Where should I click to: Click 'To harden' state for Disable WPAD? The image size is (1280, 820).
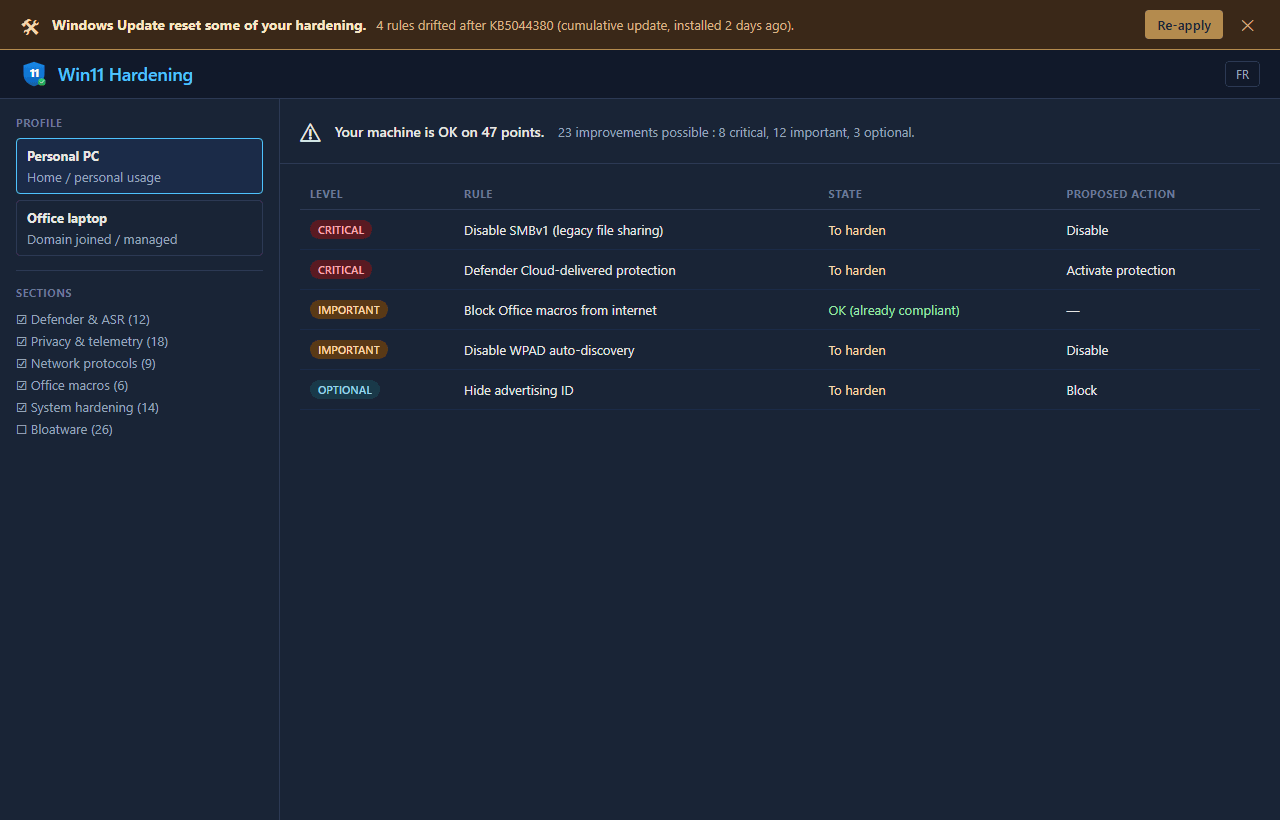point(857,350)
